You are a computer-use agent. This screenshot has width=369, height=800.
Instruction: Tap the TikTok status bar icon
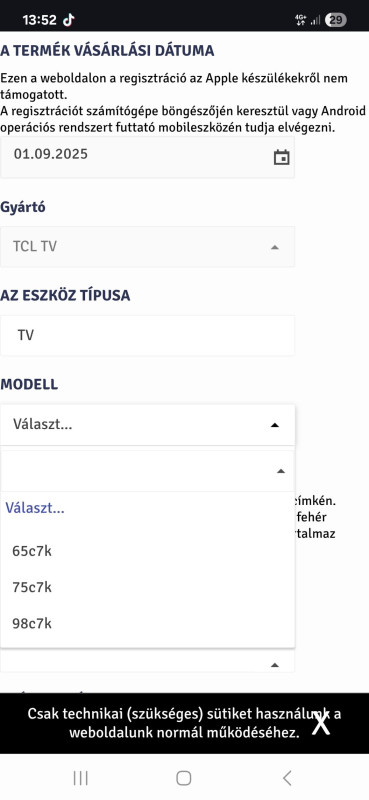[68, 20]
